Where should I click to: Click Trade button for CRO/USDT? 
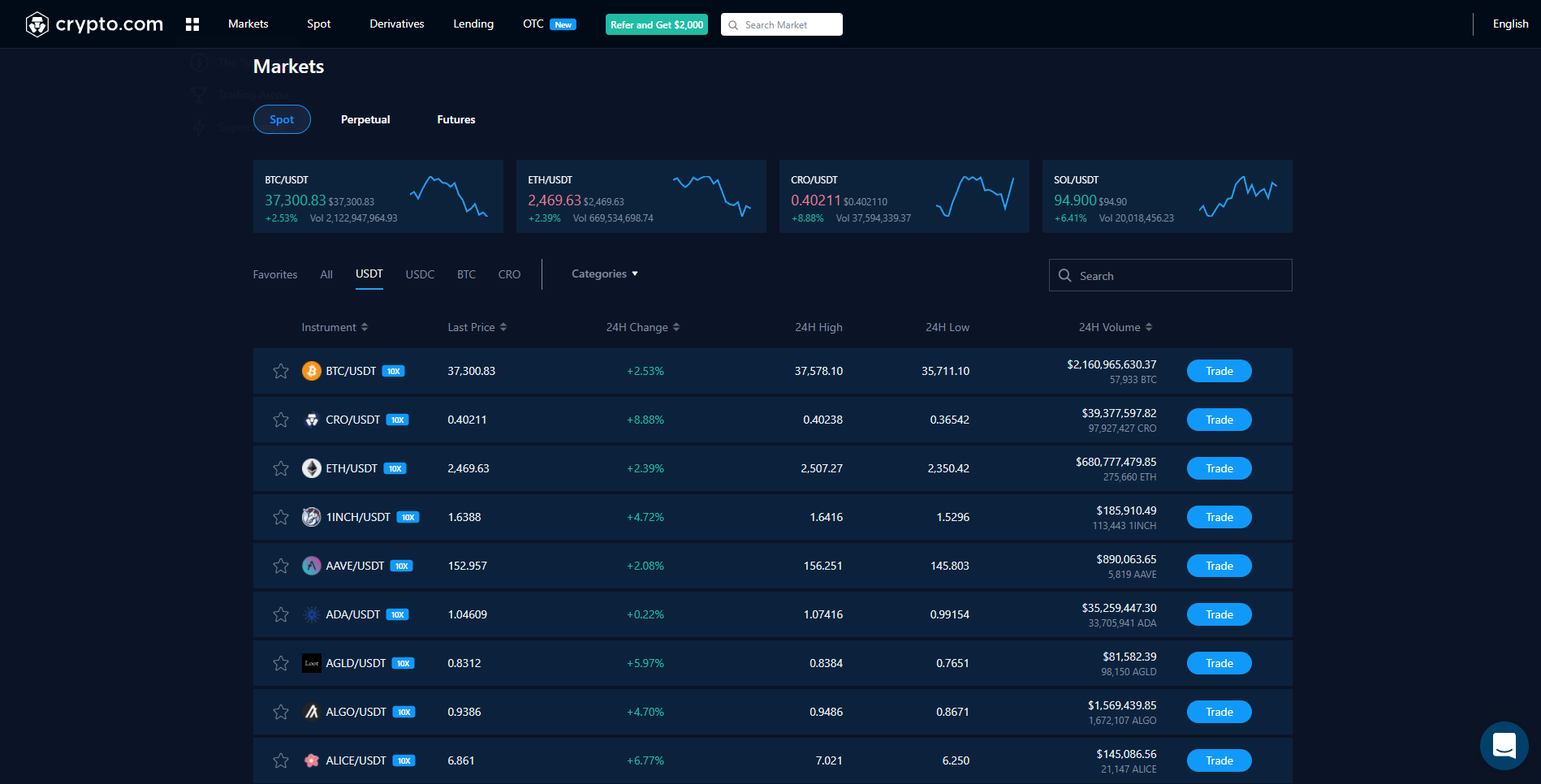tap(1219, 420)
